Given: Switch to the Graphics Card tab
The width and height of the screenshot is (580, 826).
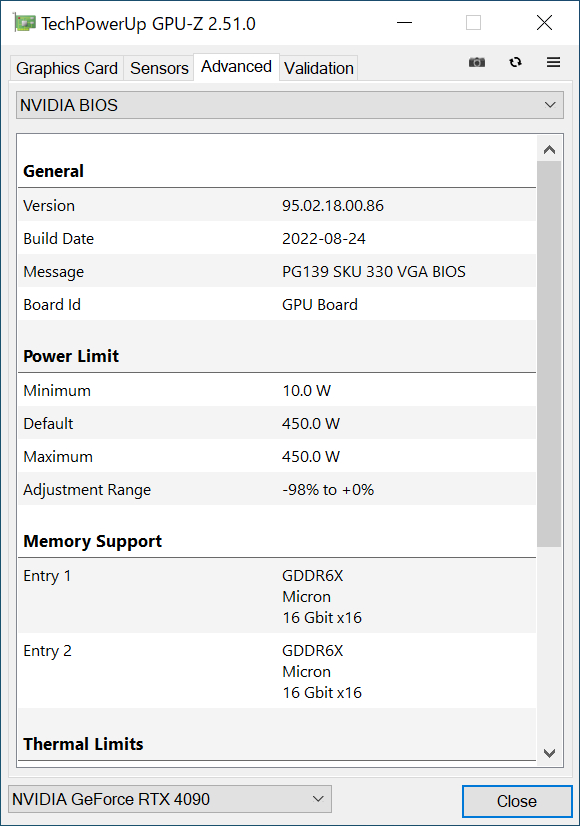Looking at the screenshot, I should [67, 68].
